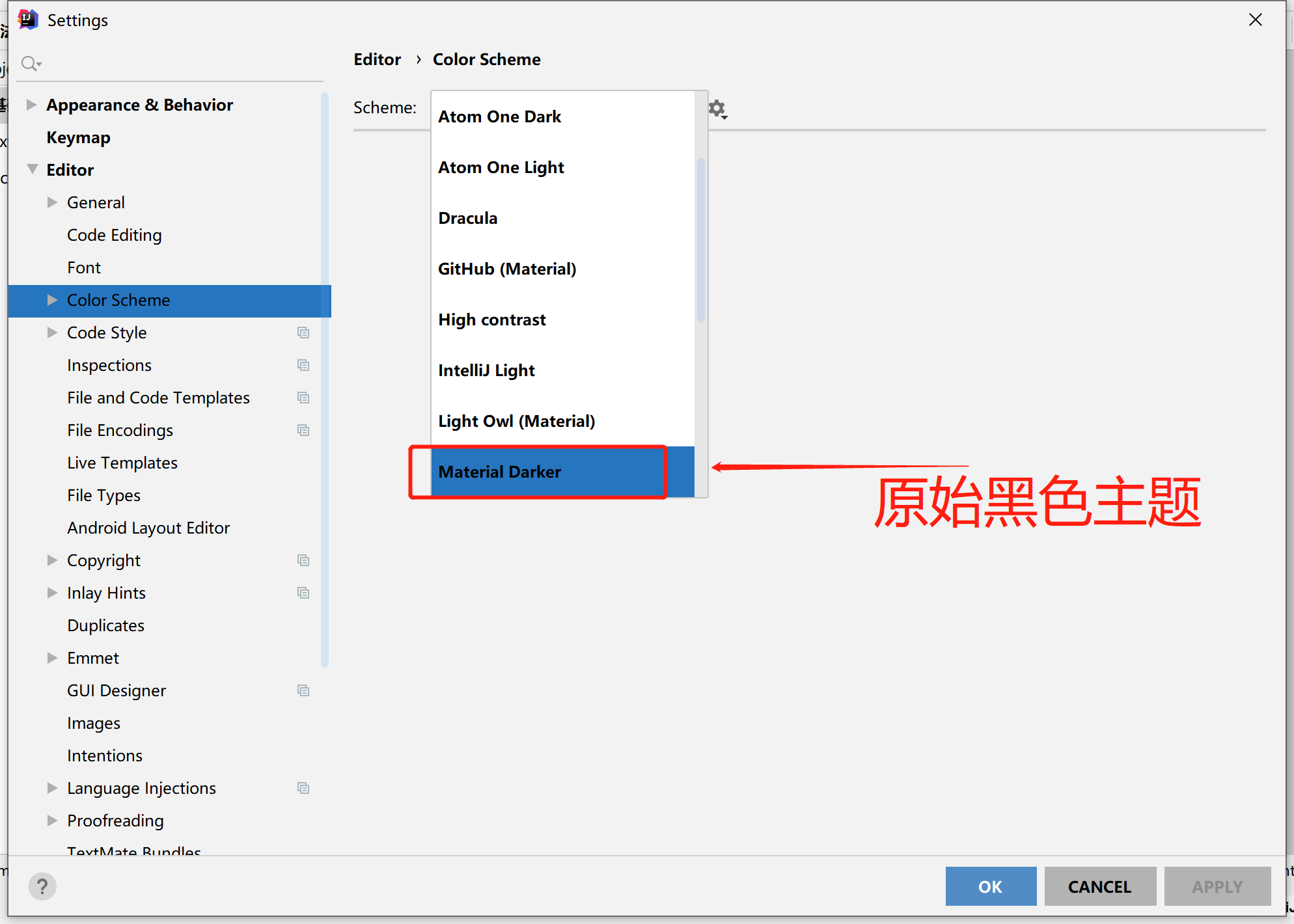Click project-level icon beside Code Style
Image resolution: width=1294 pixels, height=924 pixels.
pos(303,333)
